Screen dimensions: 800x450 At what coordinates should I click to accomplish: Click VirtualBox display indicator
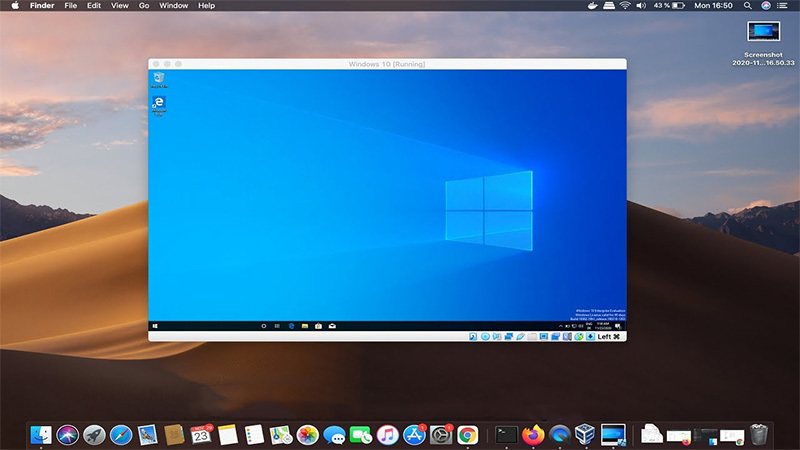point(544,337)
